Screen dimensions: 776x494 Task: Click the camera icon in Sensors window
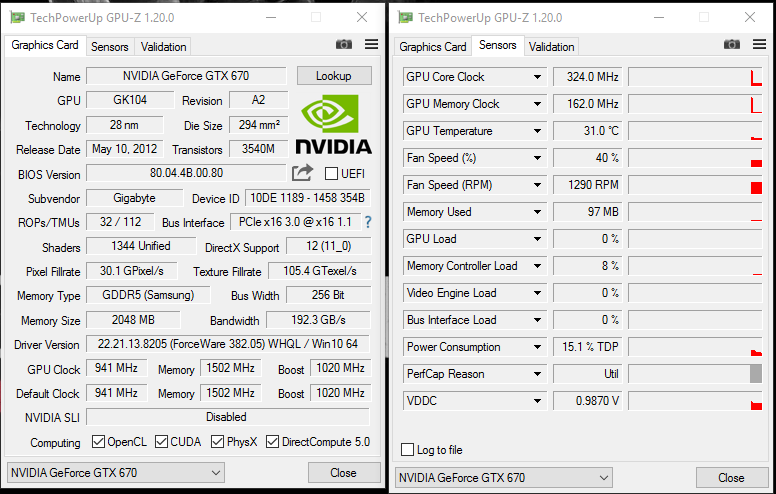pos(732,45)
